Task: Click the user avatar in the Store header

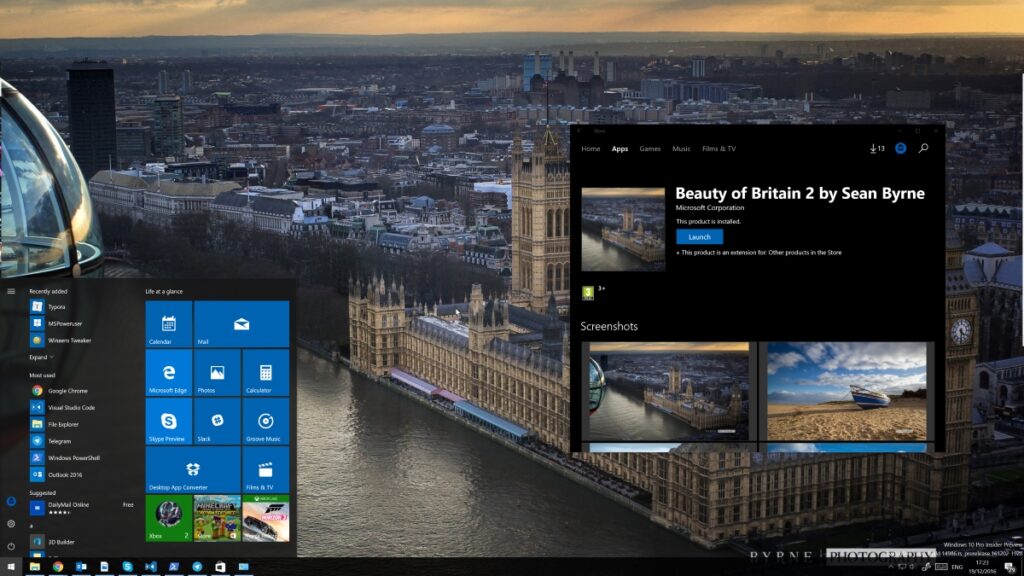Action: pyautogui.click(x=901, y=148)
